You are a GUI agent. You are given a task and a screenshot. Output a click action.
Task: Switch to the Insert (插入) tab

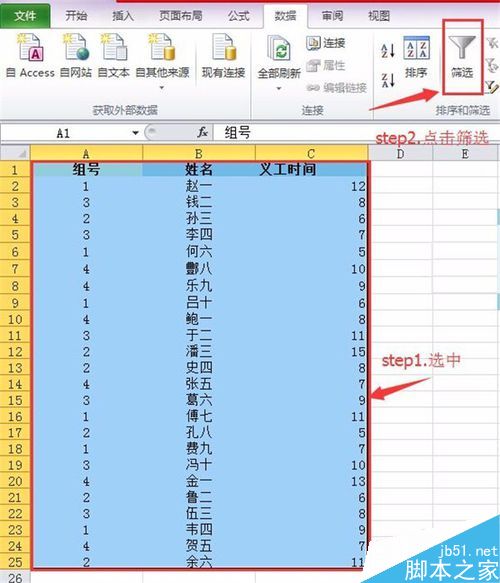click(123, 16)
